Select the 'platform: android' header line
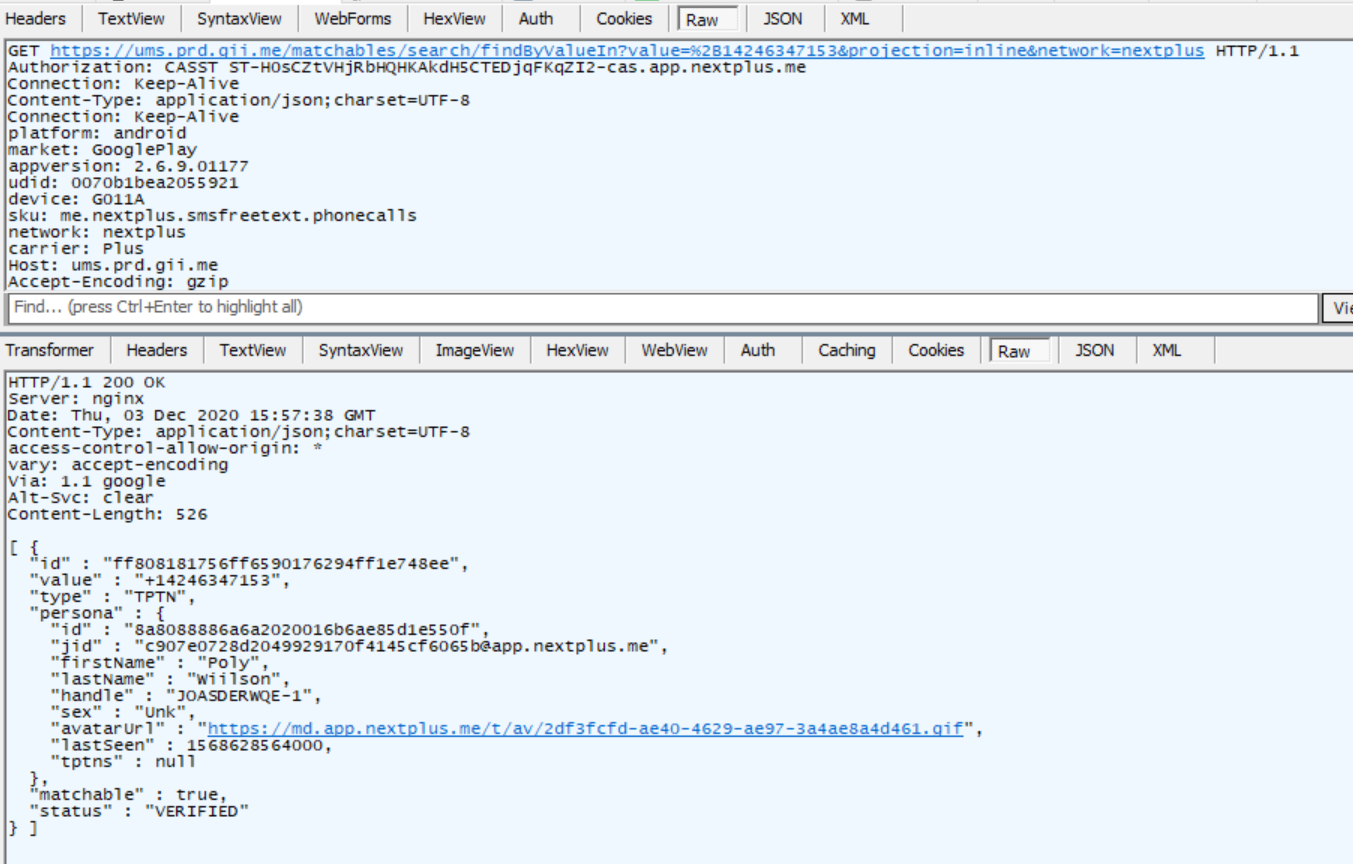1353x864 pixels. tap(97, 133)
